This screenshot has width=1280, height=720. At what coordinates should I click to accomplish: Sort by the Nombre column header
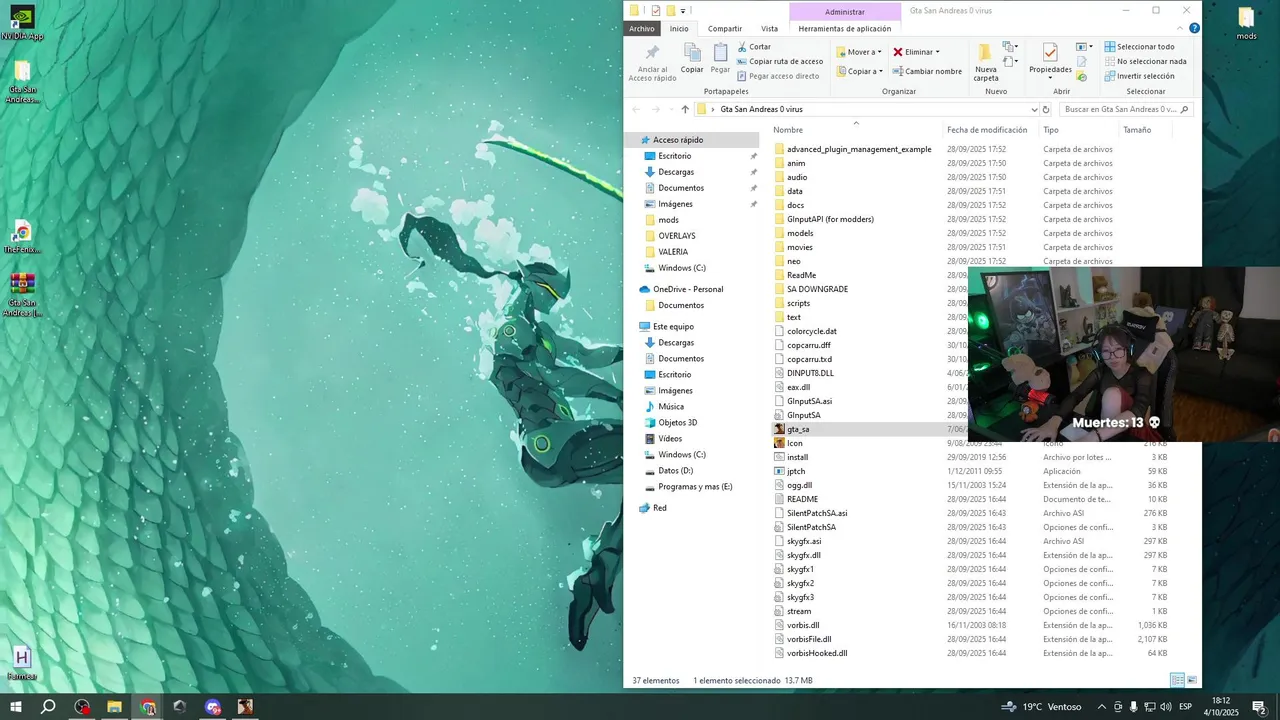[788, 130]
